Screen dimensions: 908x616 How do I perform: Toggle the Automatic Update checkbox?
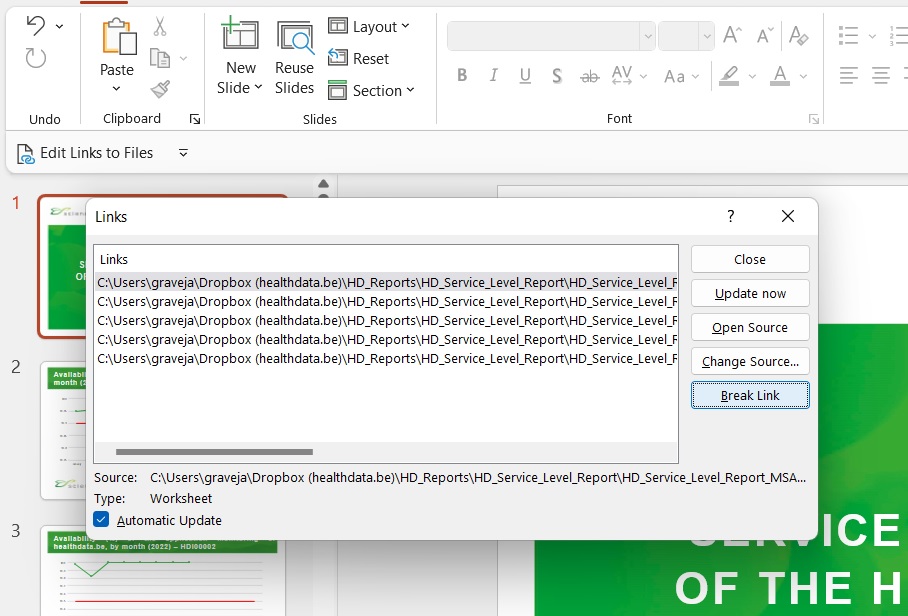click(101, 520)
